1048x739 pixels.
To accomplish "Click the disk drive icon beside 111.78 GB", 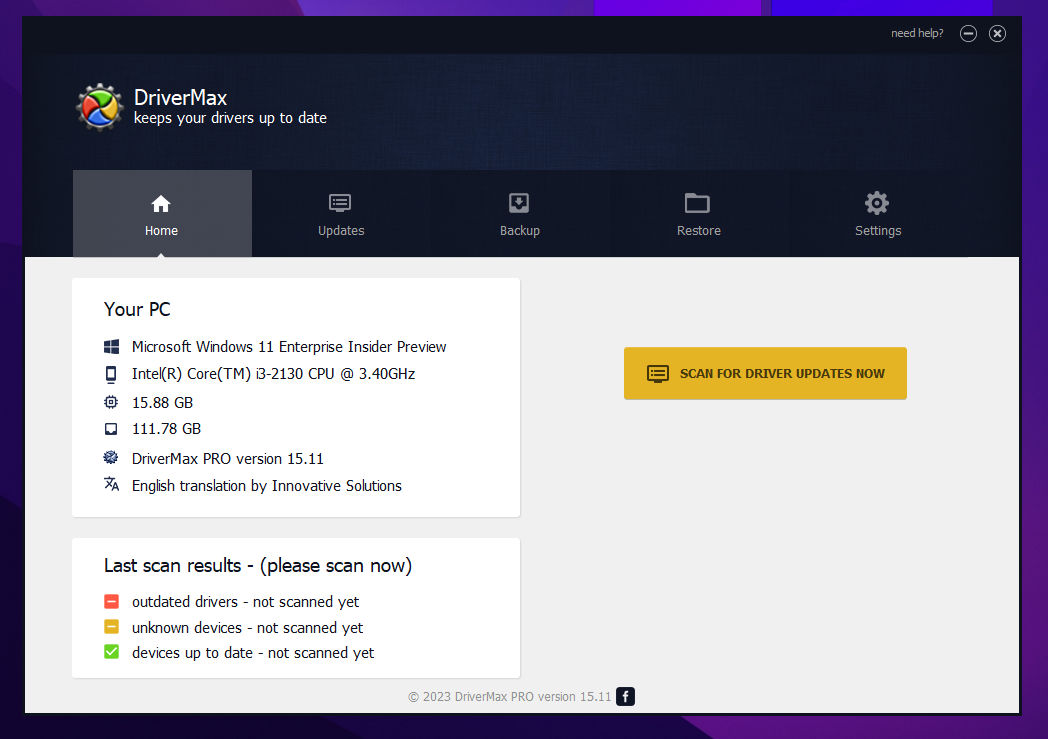I will pyautogui.click(x=111, y=429).
